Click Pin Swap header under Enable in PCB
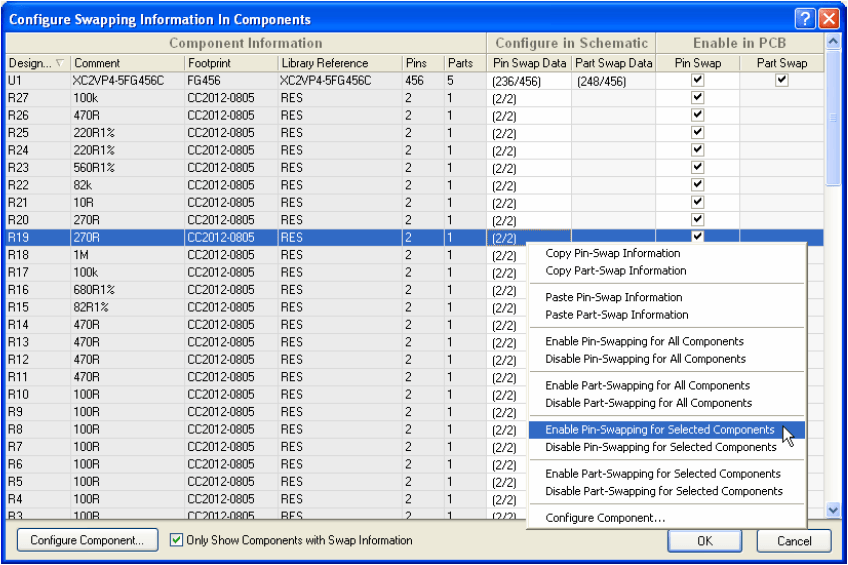The image size is (848, 565). click(x=698, y=63)
